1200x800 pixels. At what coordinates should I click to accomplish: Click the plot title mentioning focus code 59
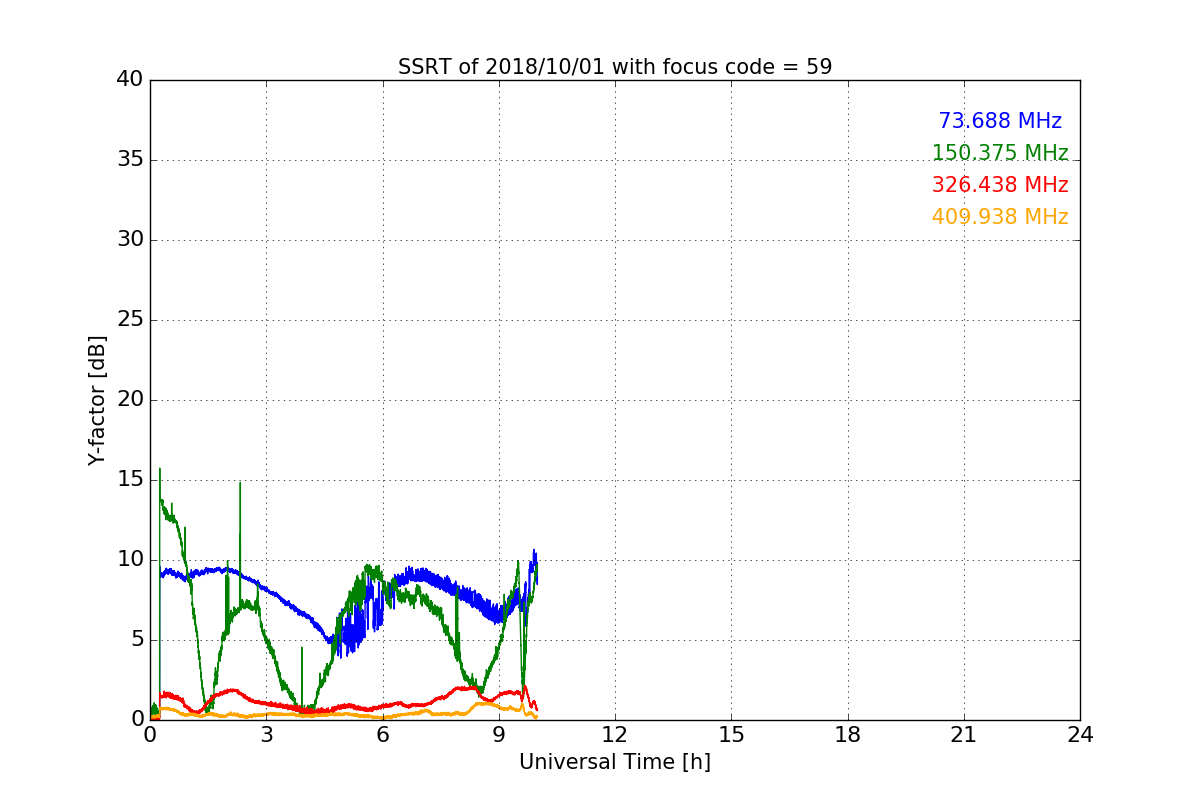(615, 67)
